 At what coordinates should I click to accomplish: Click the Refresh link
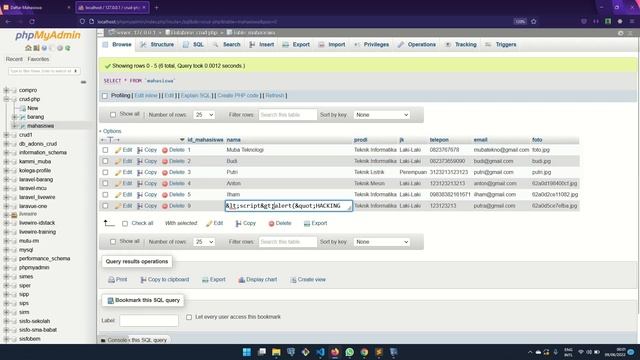point(275,96)
